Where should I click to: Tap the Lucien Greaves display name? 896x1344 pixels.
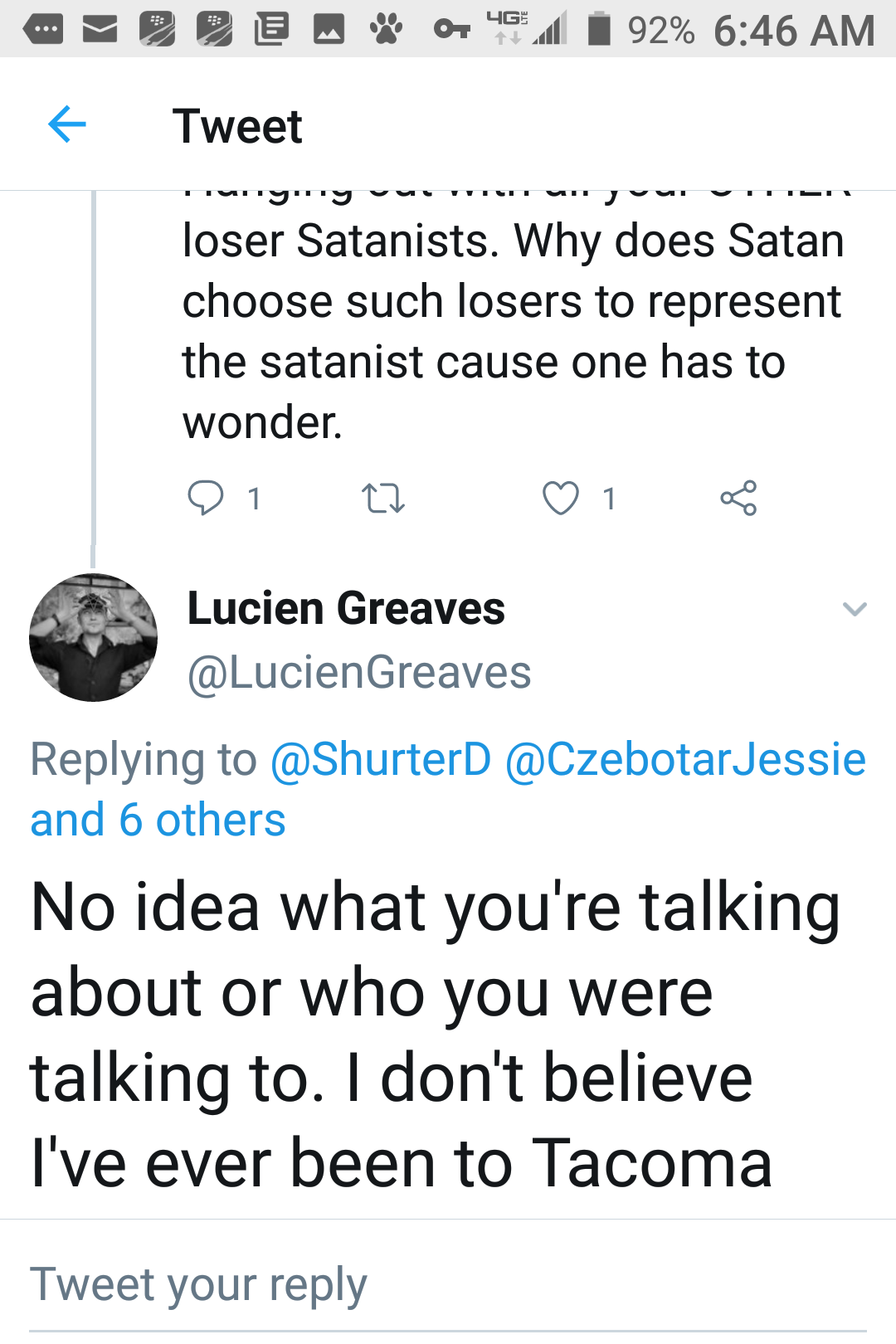(x=346, y=608)
